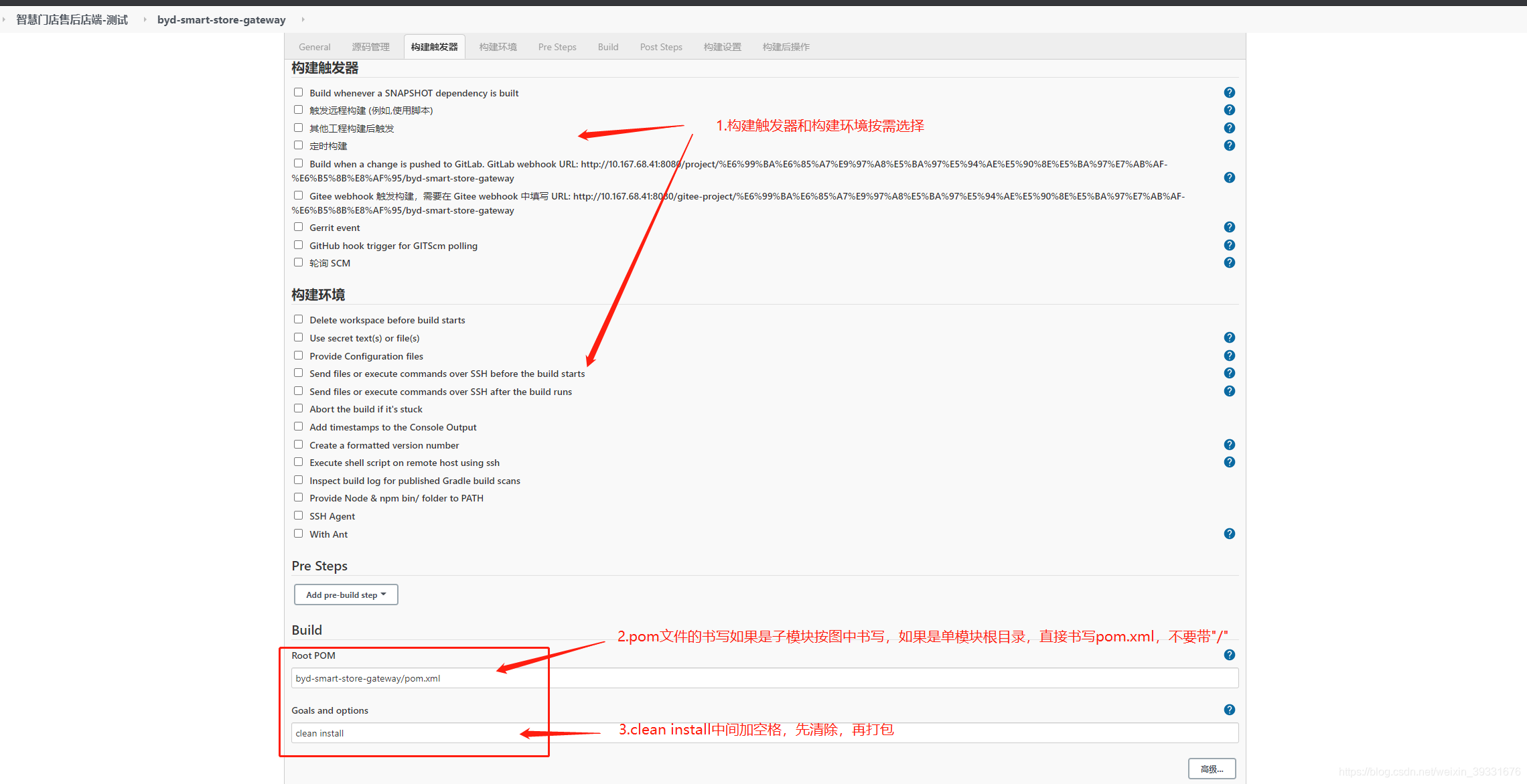Click help icon next to 定时构建
The height and width of the screenshot is (784, 1527).
(x=1229, y=145)
